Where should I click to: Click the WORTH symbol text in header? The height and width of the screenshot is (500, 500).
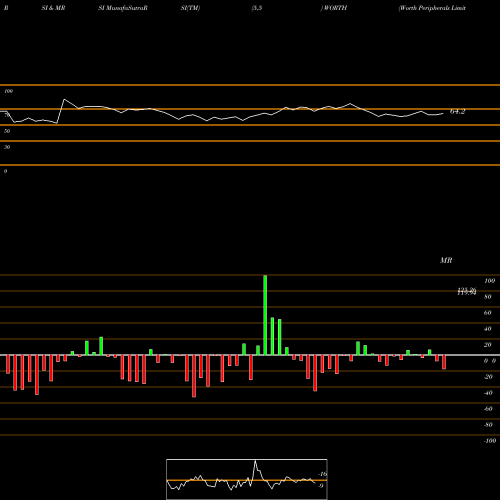[x=335, y=8]
